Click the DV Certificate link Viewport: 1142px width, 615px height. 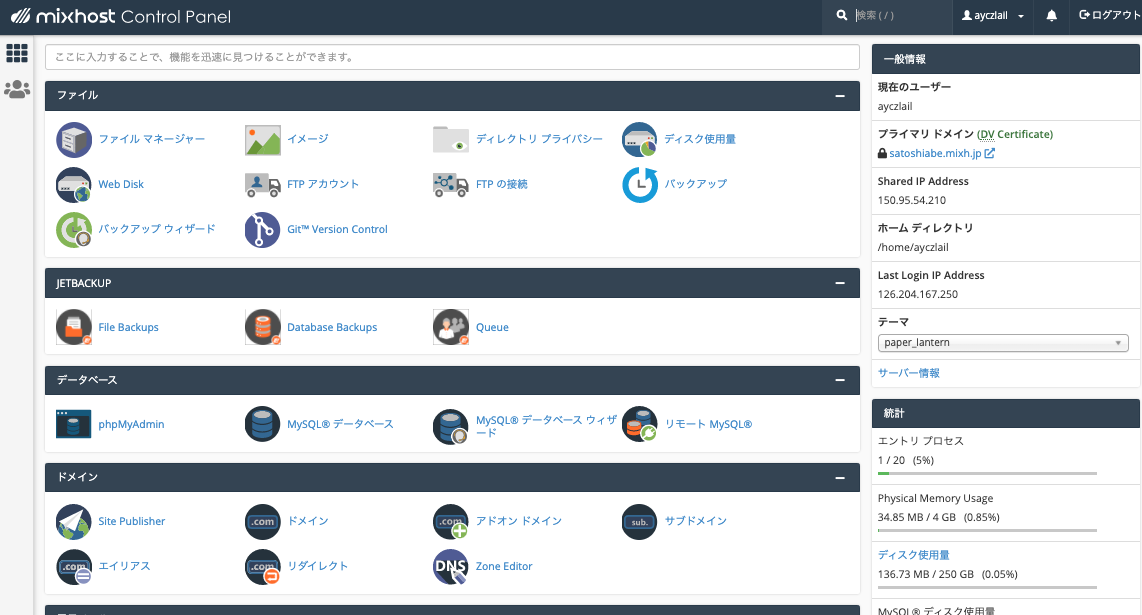pos(1015,134)
